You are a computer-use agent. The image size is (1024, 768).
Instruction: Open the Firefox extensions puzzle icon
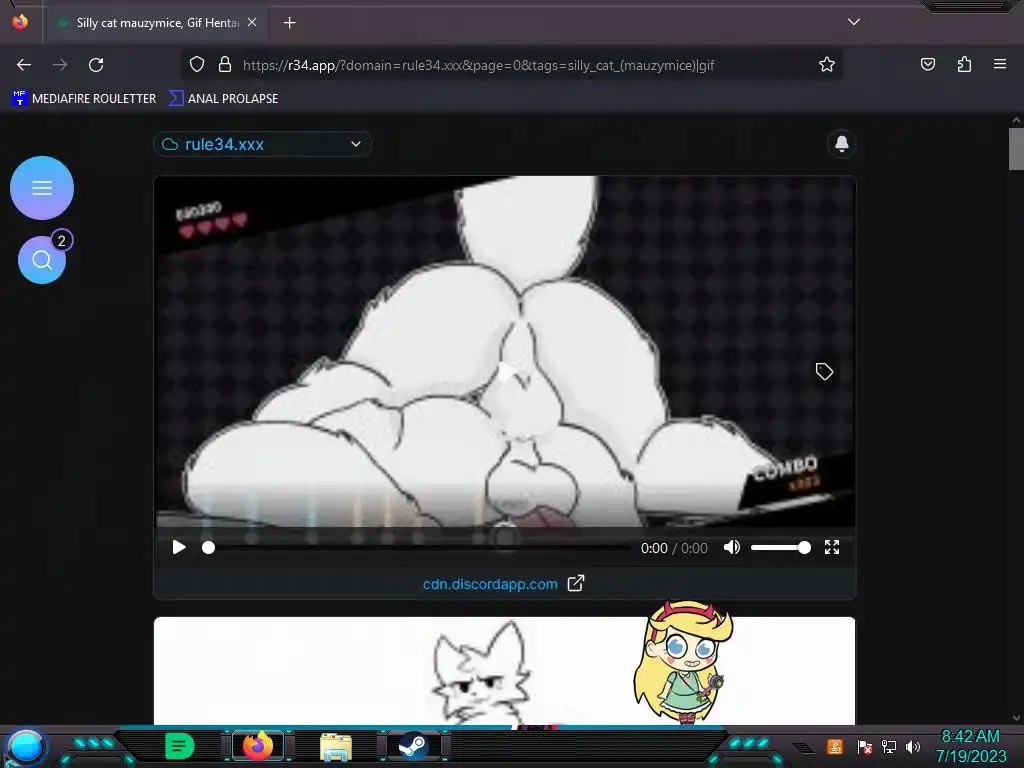[x=964, y=64]
